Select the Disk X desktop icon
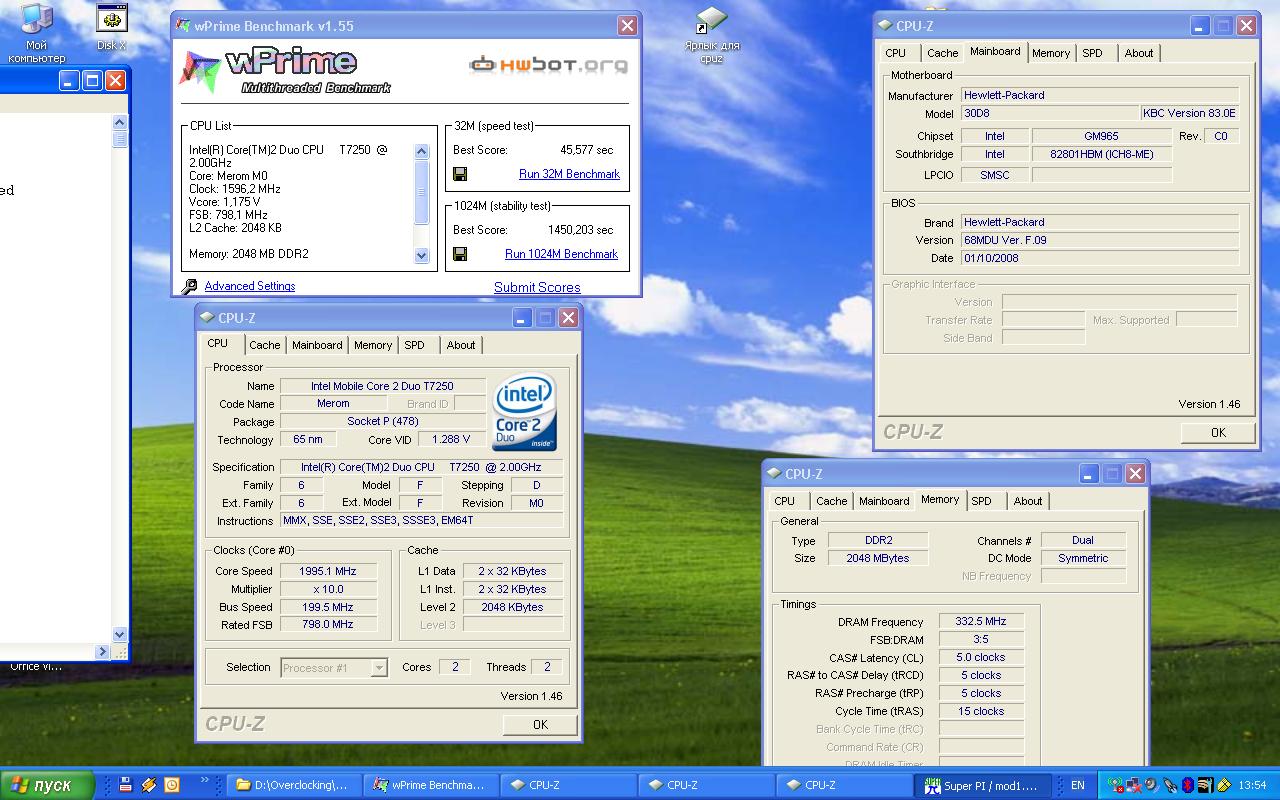Image resolution: width=1280 pixels, height=800 pixels. pyautogui.click(x=111, y=27)
